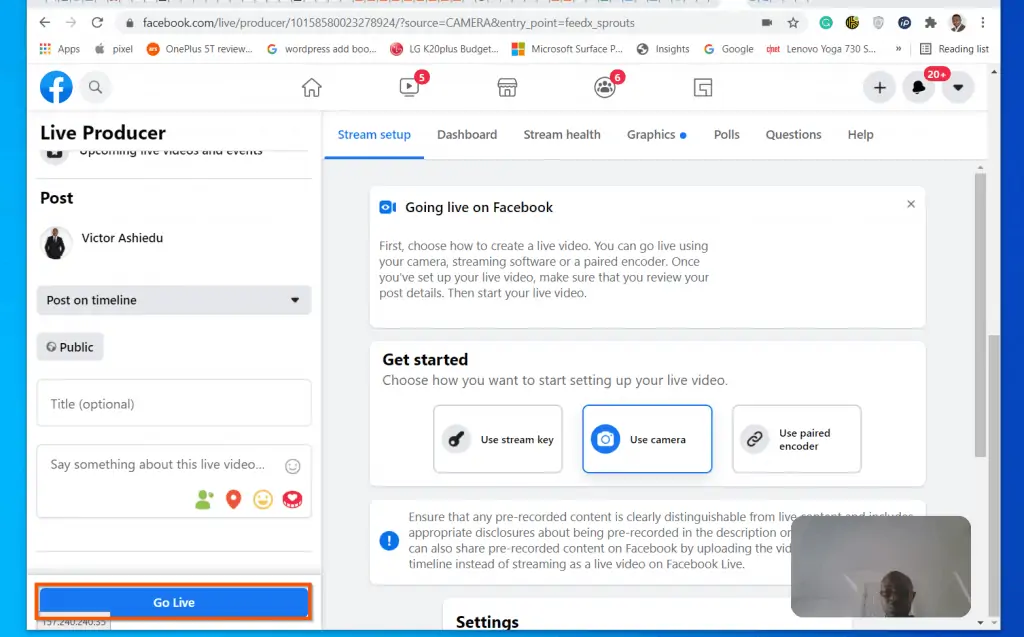Click the blue info exclamation icon

coord(389,540)
